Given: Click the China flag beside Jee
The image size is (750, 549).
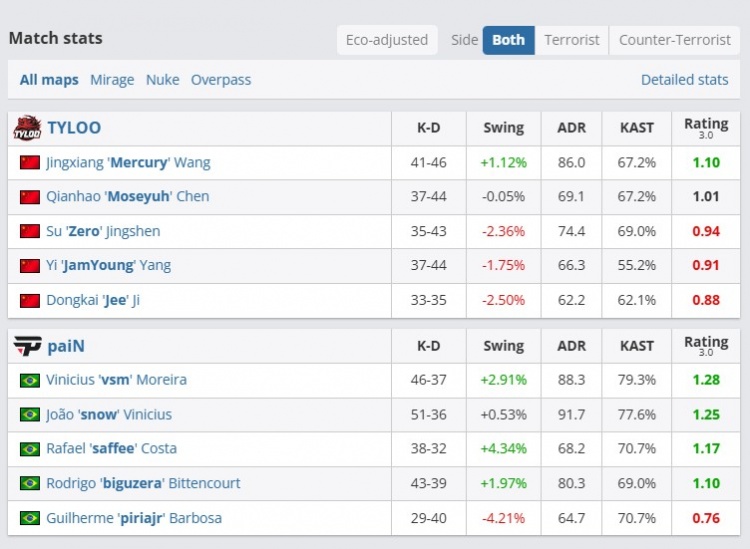Looking at the screenshot, I should (30, 300).
